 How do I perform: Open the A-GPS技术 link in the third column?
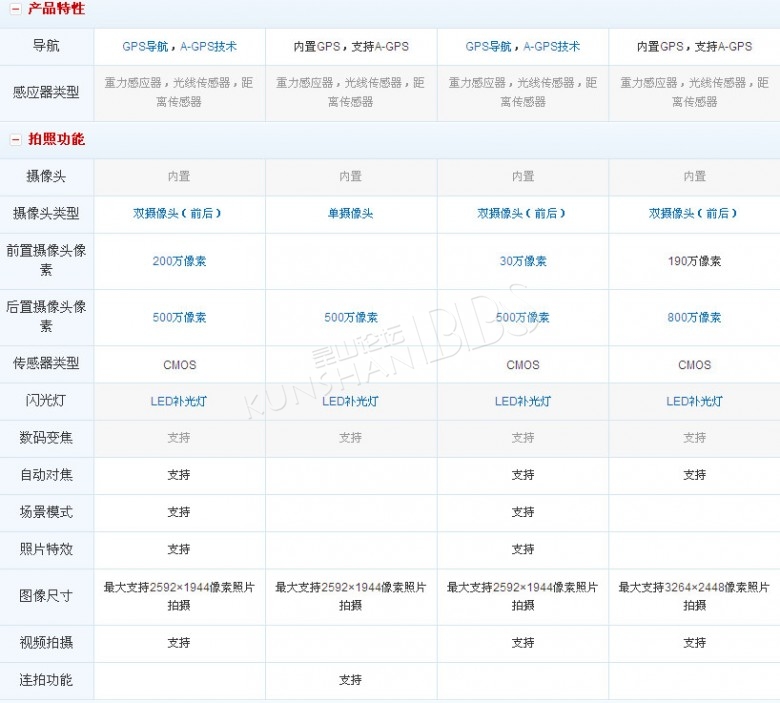point(552,47)
